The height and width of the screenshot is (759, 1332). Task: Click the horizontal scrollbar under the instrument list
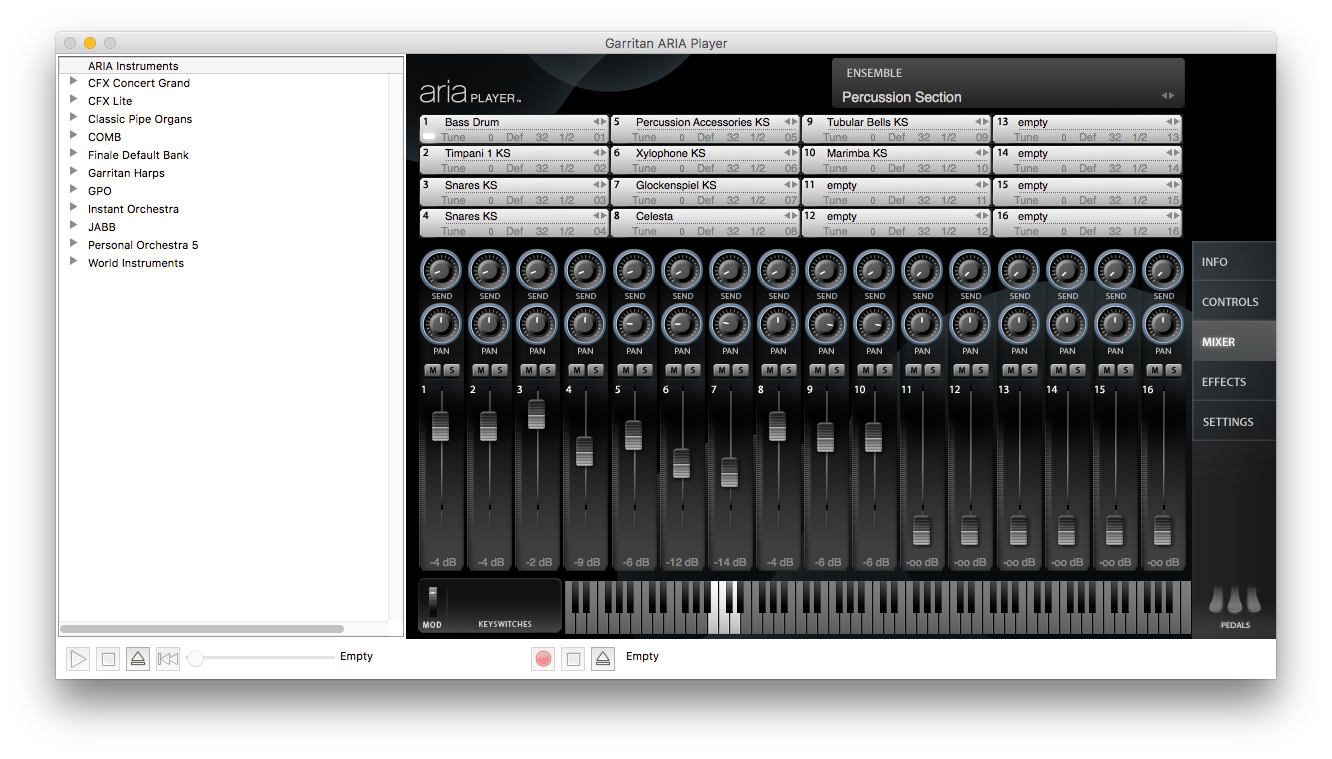pyautogui.click(x=202, y=629)
